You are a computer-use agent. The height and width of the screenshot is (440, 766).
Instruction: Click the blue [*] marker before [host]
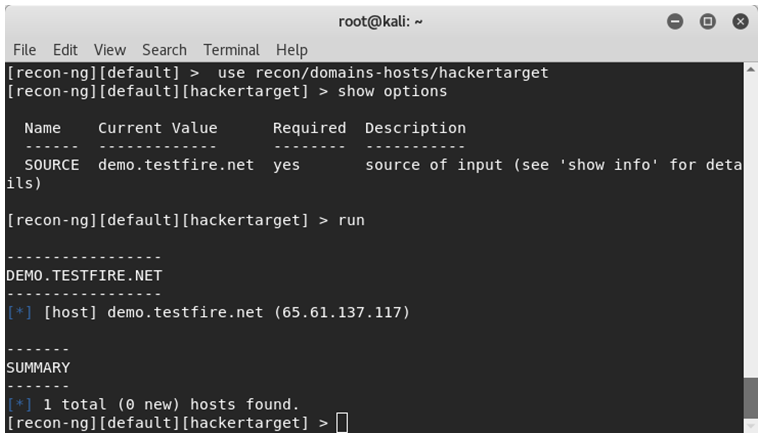[x=19, y=312]
